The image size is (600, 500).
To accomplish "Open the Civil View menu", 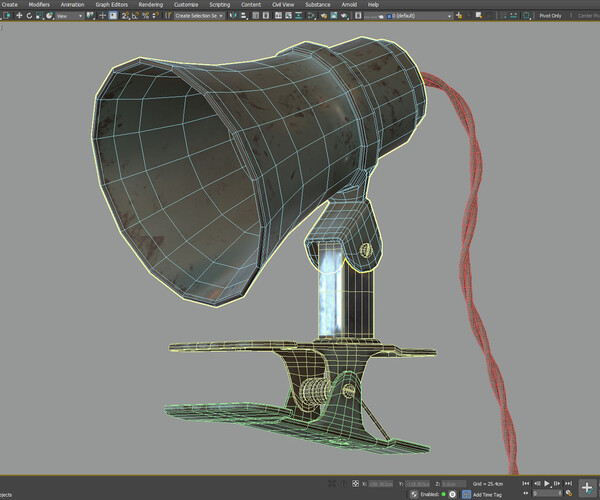I will pyautogui.click(x=283, y=5).
